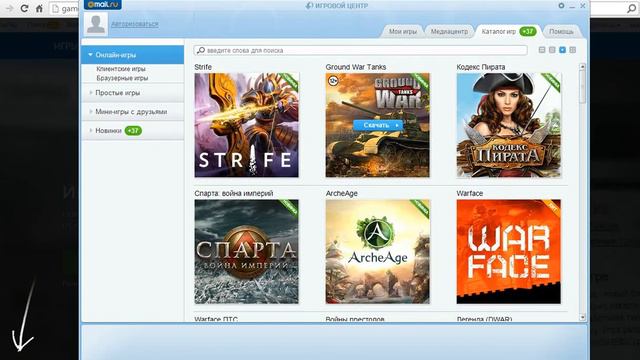
Task: Collapse the Онлайн-игры category
Action: [133, 55]
